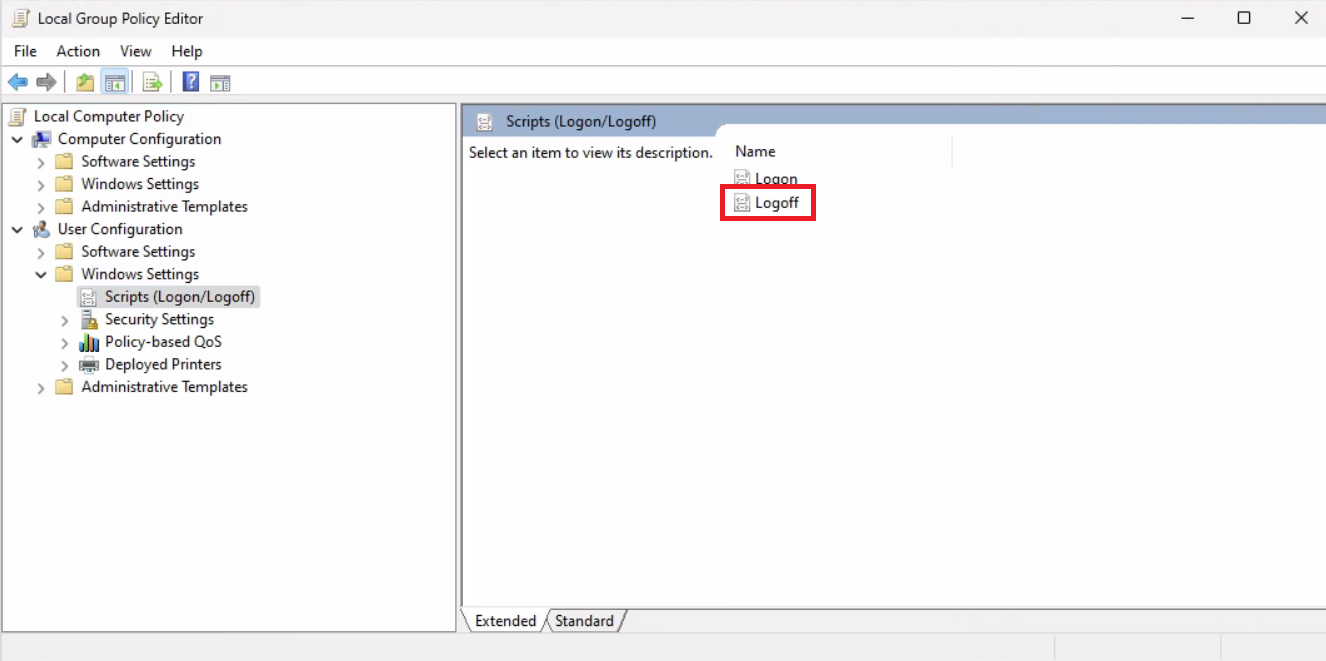Click the Local Computer Policy scroll icon
Viewport: 1326px width, 661px height.
tap(19, 116)
